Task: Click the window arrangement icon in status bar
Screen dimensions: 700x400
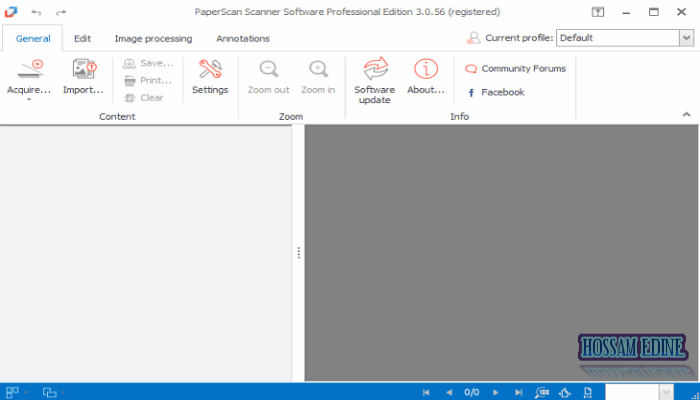Action: [x=50, y=393]
